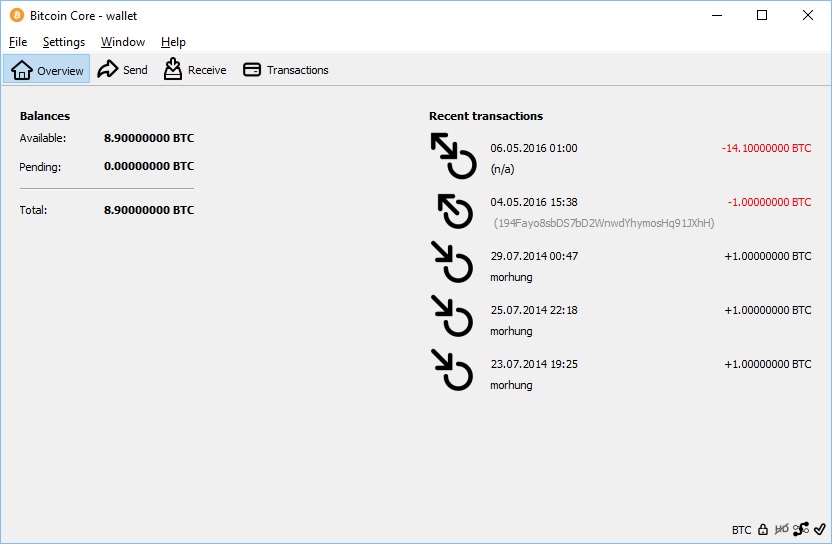Click +1.00000000 BTC on 23.07.2014 row
The image size is (832, 544).
tap(768, 365)
